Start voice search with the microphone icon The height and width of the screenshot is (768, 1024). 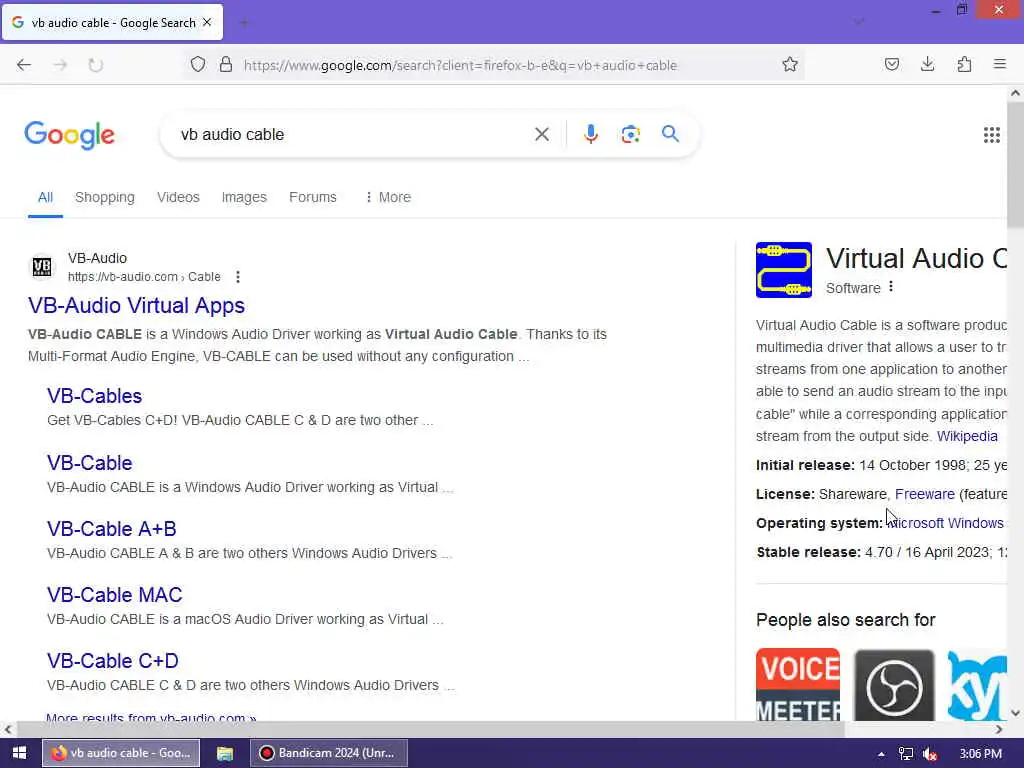coord(590,135)
